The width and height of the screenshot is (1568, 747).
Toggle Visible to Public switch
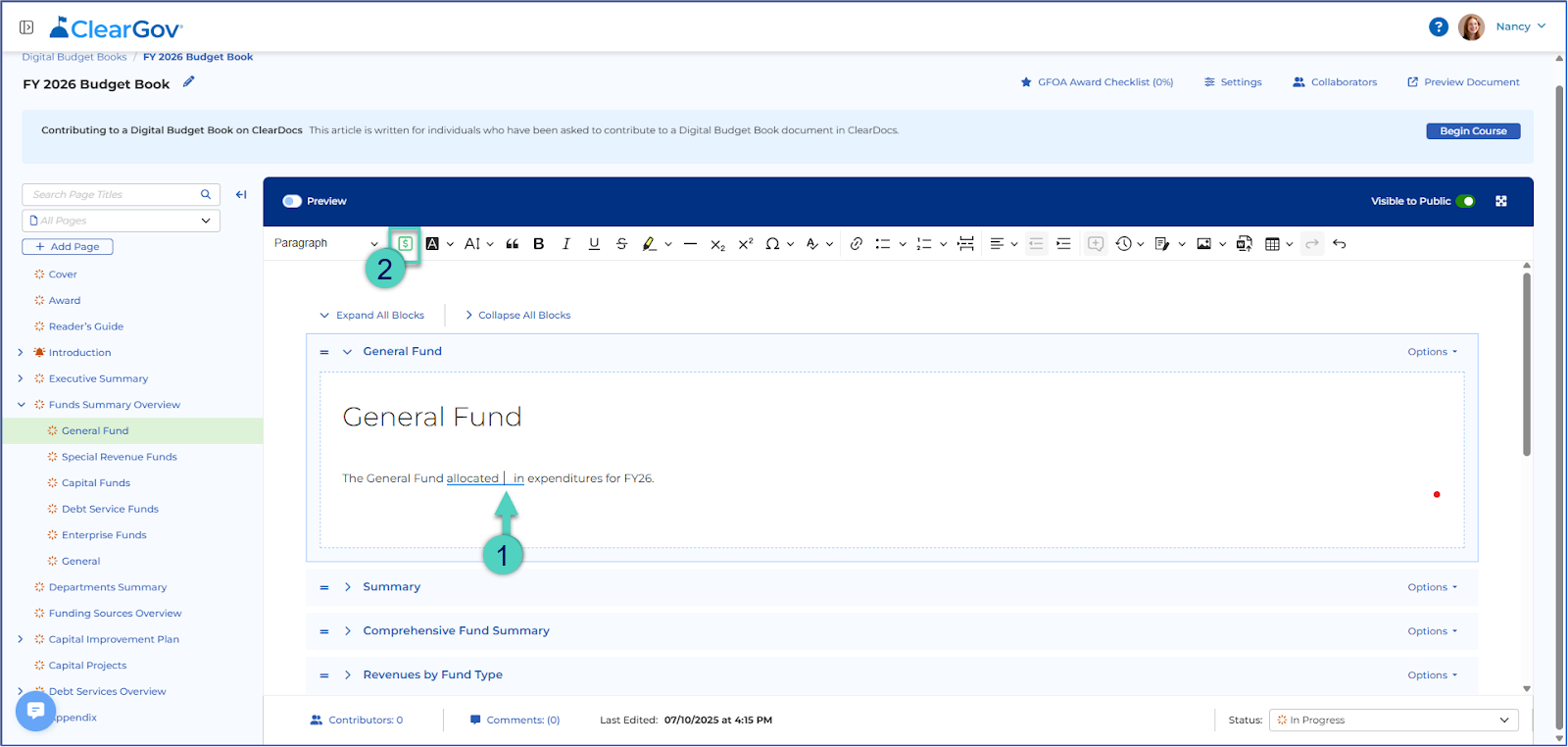pos(1465,201)
